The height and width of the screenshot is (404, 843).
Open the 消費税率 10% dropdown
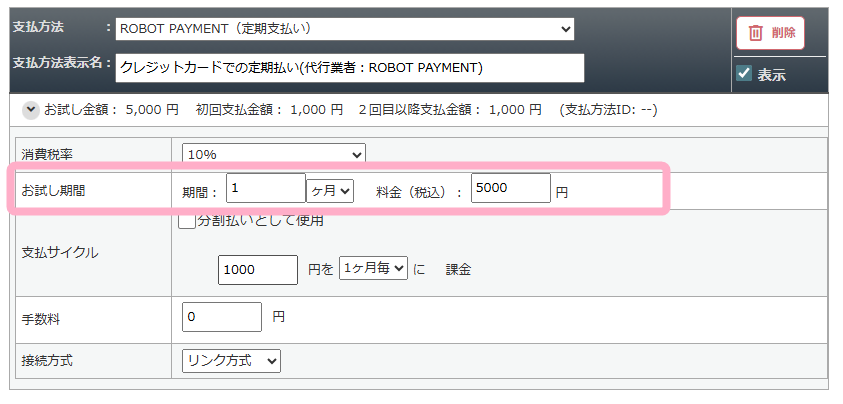[x=274, y=154]
